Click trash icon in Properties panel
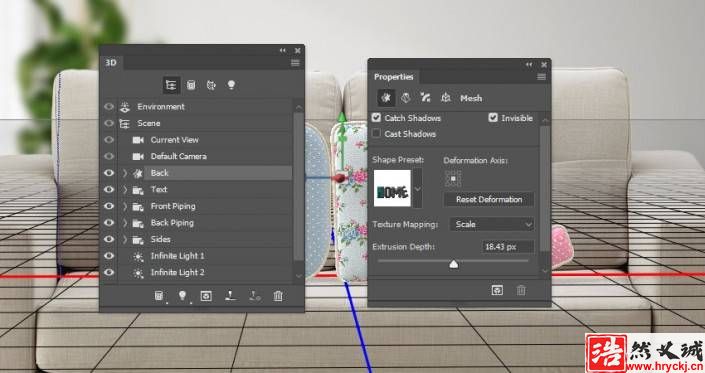The height and width of the screenshot is (373, 705). (521, 290)
